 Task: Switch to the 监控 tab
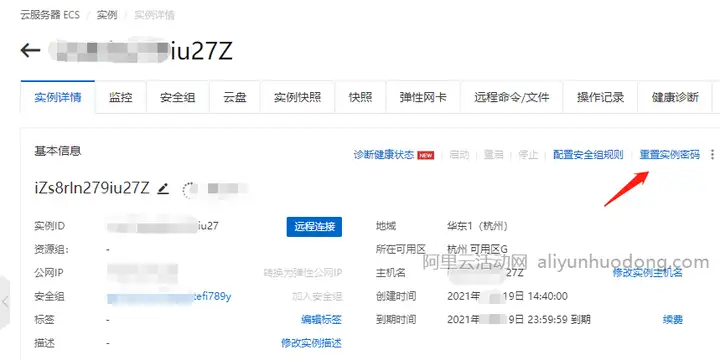click(121, 97)
